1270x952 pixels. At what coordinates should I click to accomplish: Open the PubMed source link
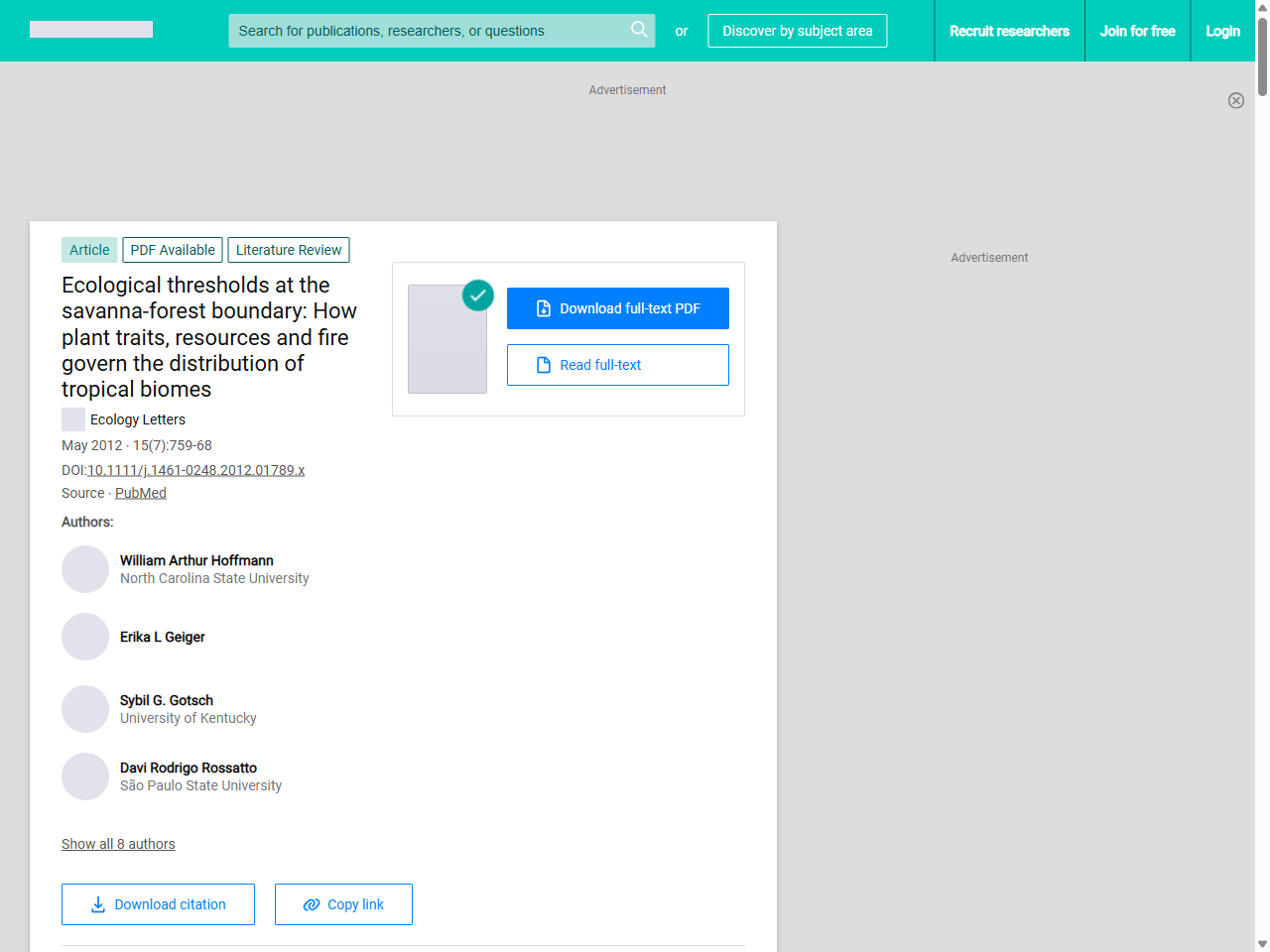pyautogui.click(x=141, y=493)
